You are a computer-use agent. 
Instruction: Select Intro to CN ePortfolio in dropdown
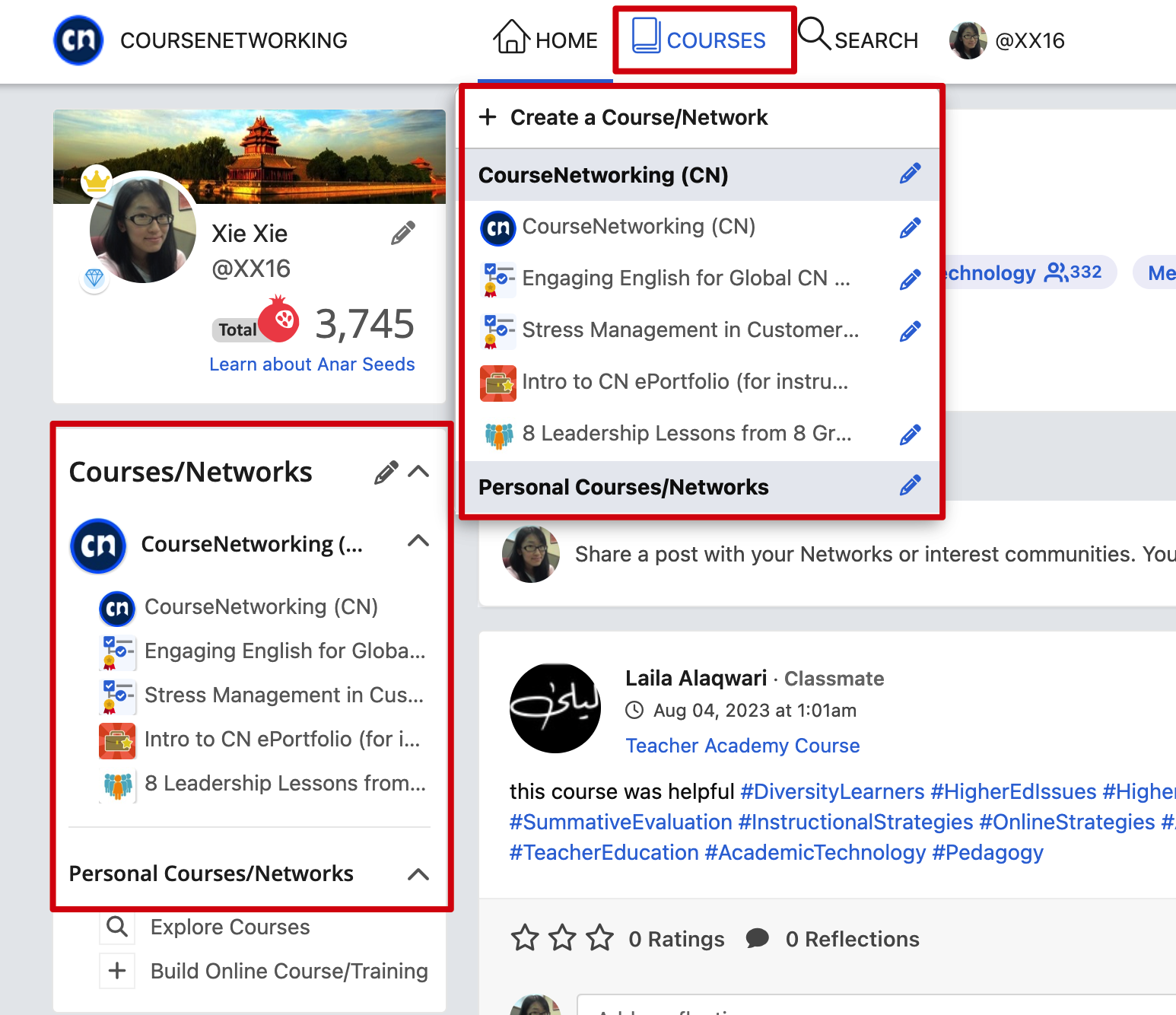click(x=685, y=382)
